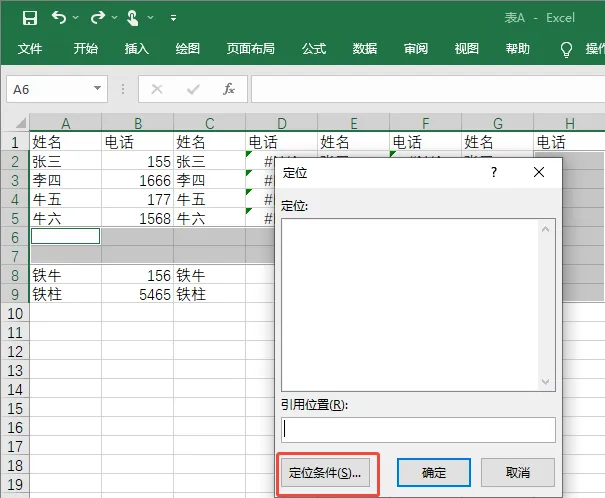
Task: Open the Redo history dropdown arrow
Action: tap(114, 18)
